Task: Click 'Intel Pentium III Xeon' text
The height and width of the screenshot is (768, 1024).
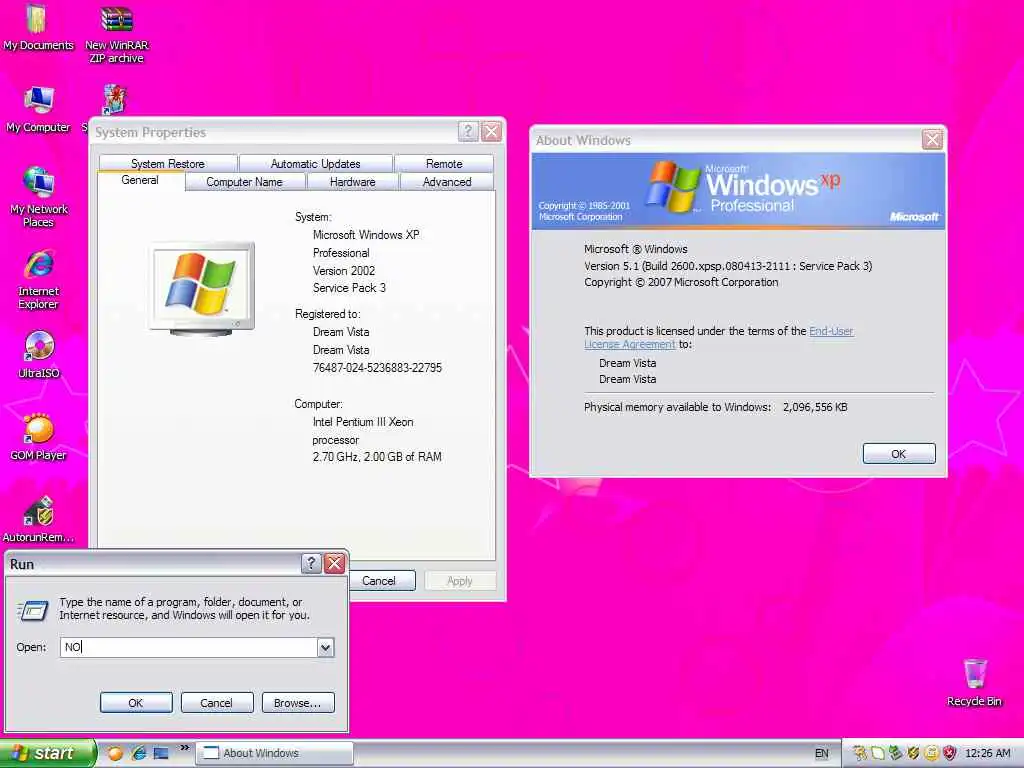Action: (x=362, y=422)
